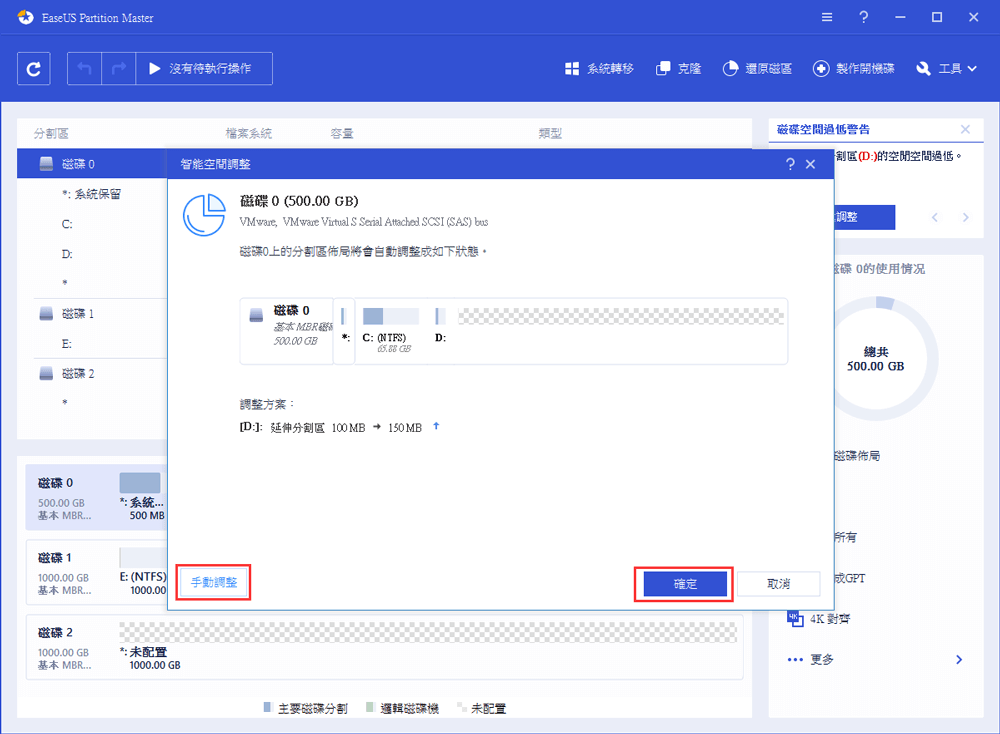
Task: Click the pie chart icon in dialog header
Action: coord(204,215)
